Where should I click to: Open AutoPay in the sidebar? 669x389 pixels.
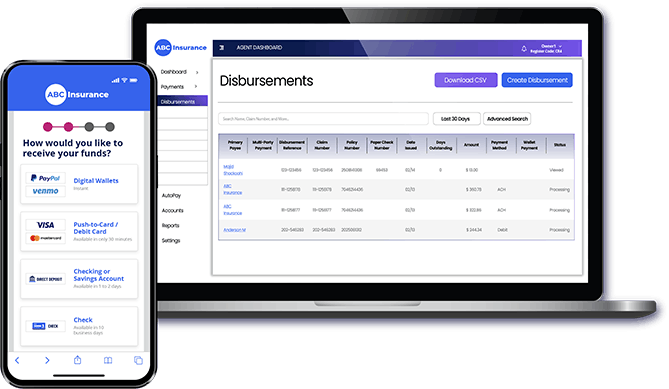tap(171, 195)
